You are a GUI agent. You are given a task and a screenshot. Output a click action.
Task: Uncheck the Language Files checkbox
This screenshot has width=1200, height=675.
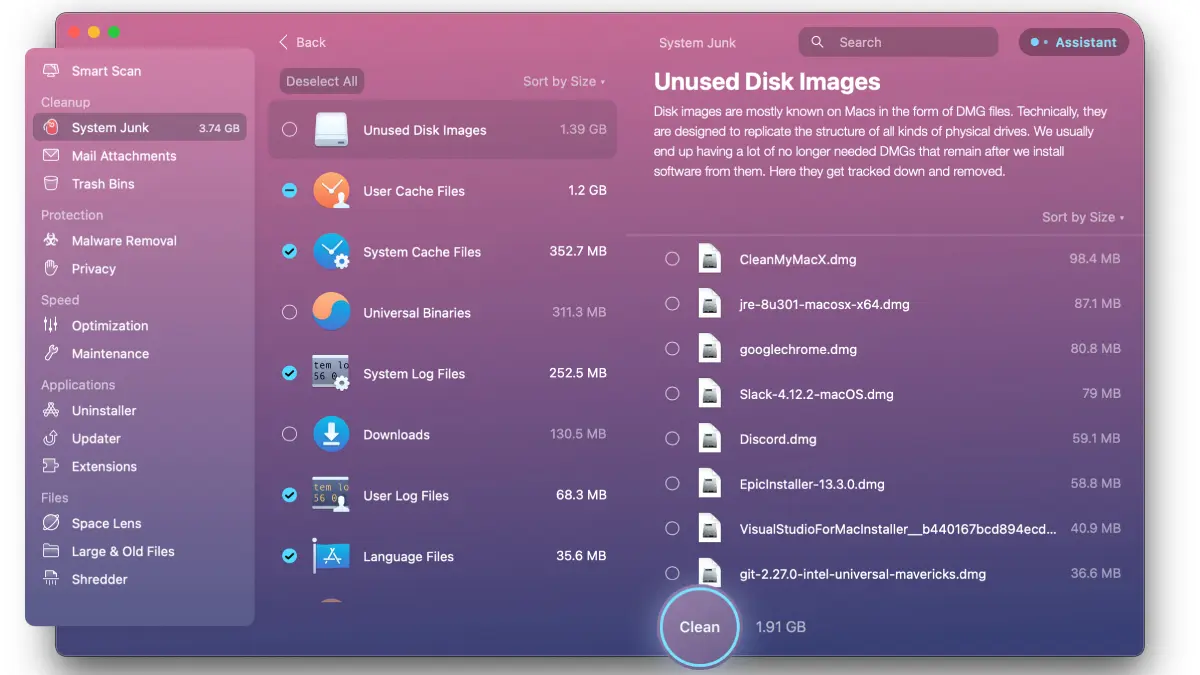(289, 556)
